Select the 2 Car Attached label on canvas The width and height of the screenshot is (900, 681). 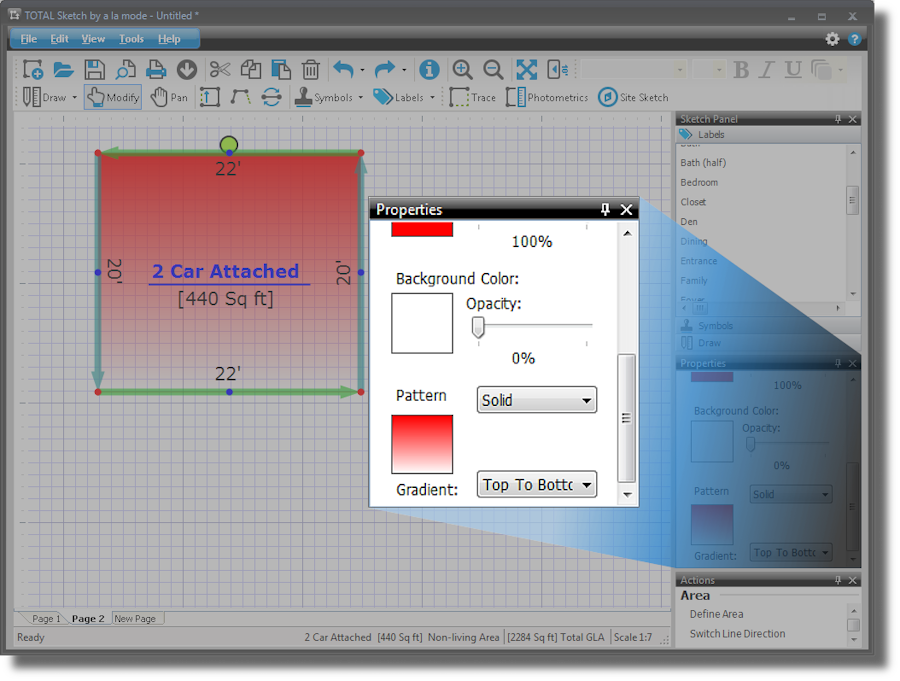click(x=226, y=271)
